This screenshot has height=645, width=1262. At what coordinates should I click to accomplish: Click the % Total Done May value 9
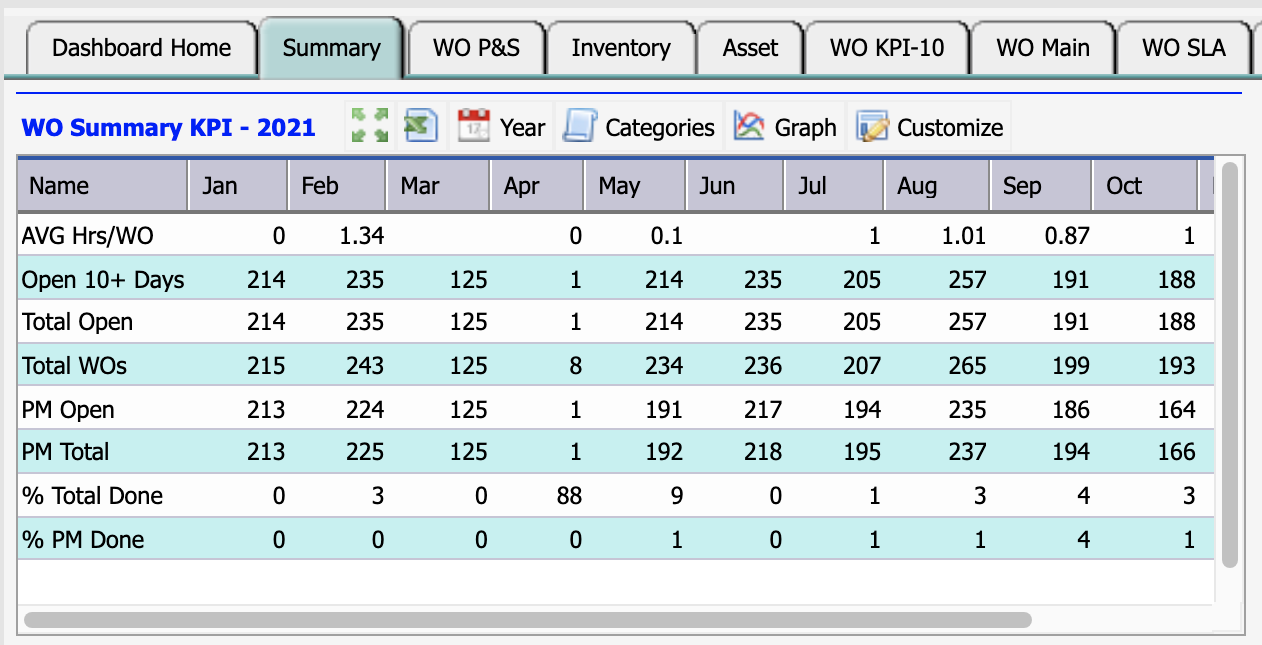677,496
